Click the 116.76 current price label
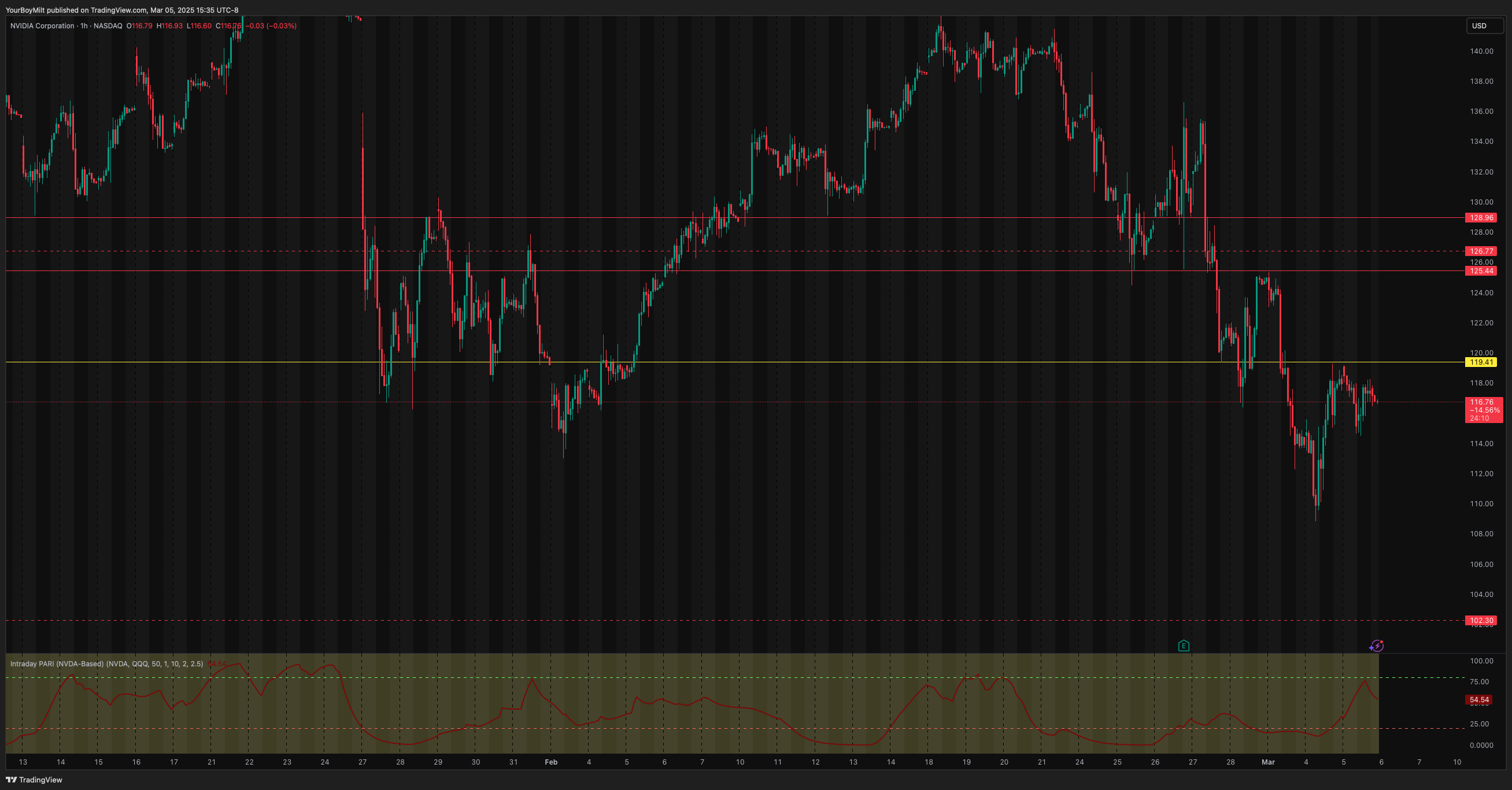Screen dimensions: 1512x790 click(x=1481, y=403)
